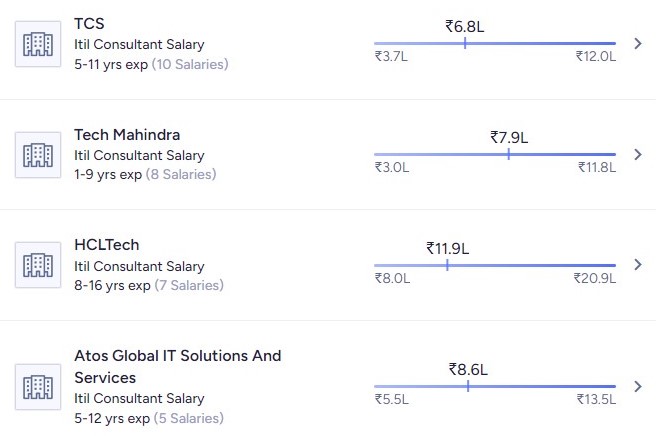The image size is (656, 436).
Task: Click the Tech Mahindra salary range bar
Action: [x=494, y=155]
